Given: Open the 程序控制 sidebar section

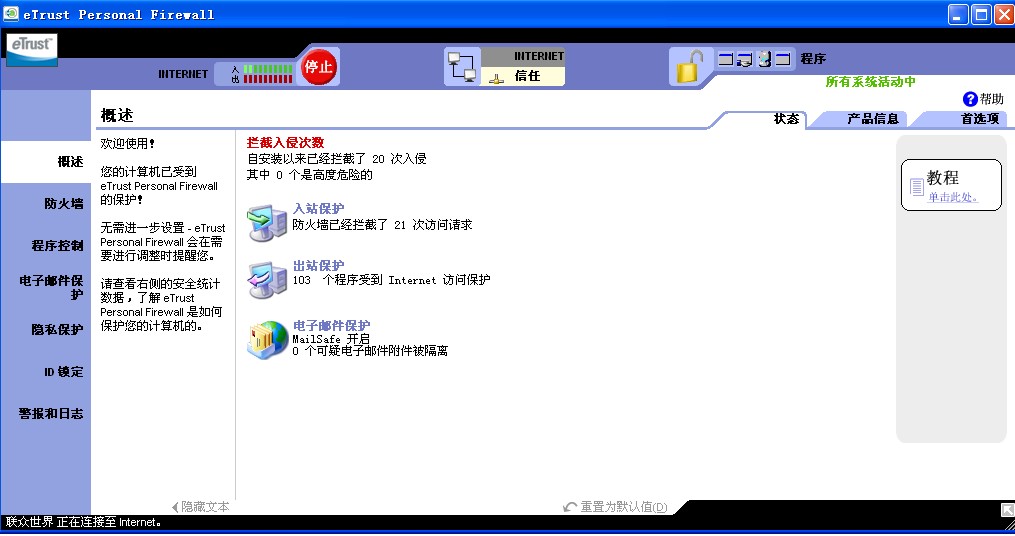Looking at the screenshot, I should 57,245.
